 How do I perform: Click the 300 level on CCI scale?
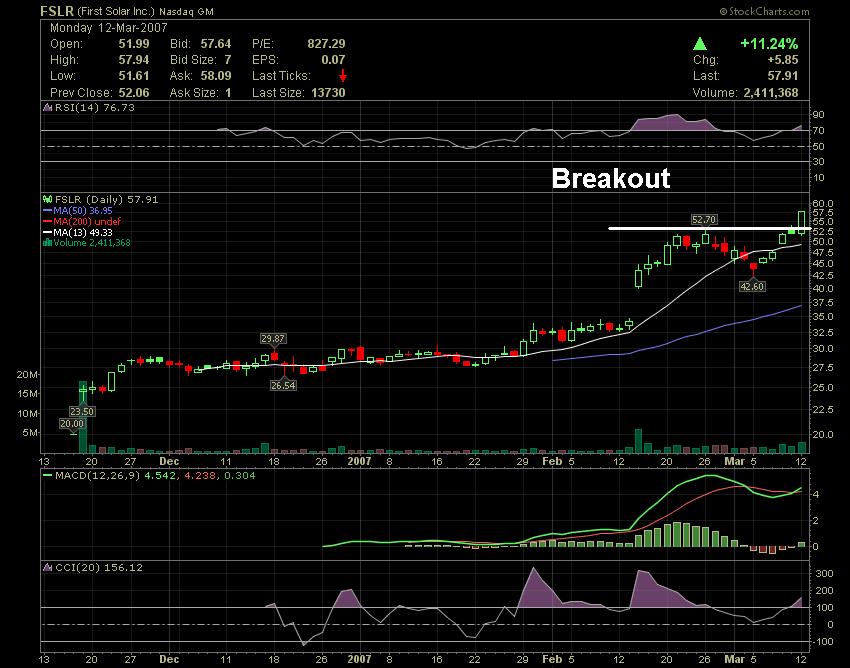(x=823, y=574)
